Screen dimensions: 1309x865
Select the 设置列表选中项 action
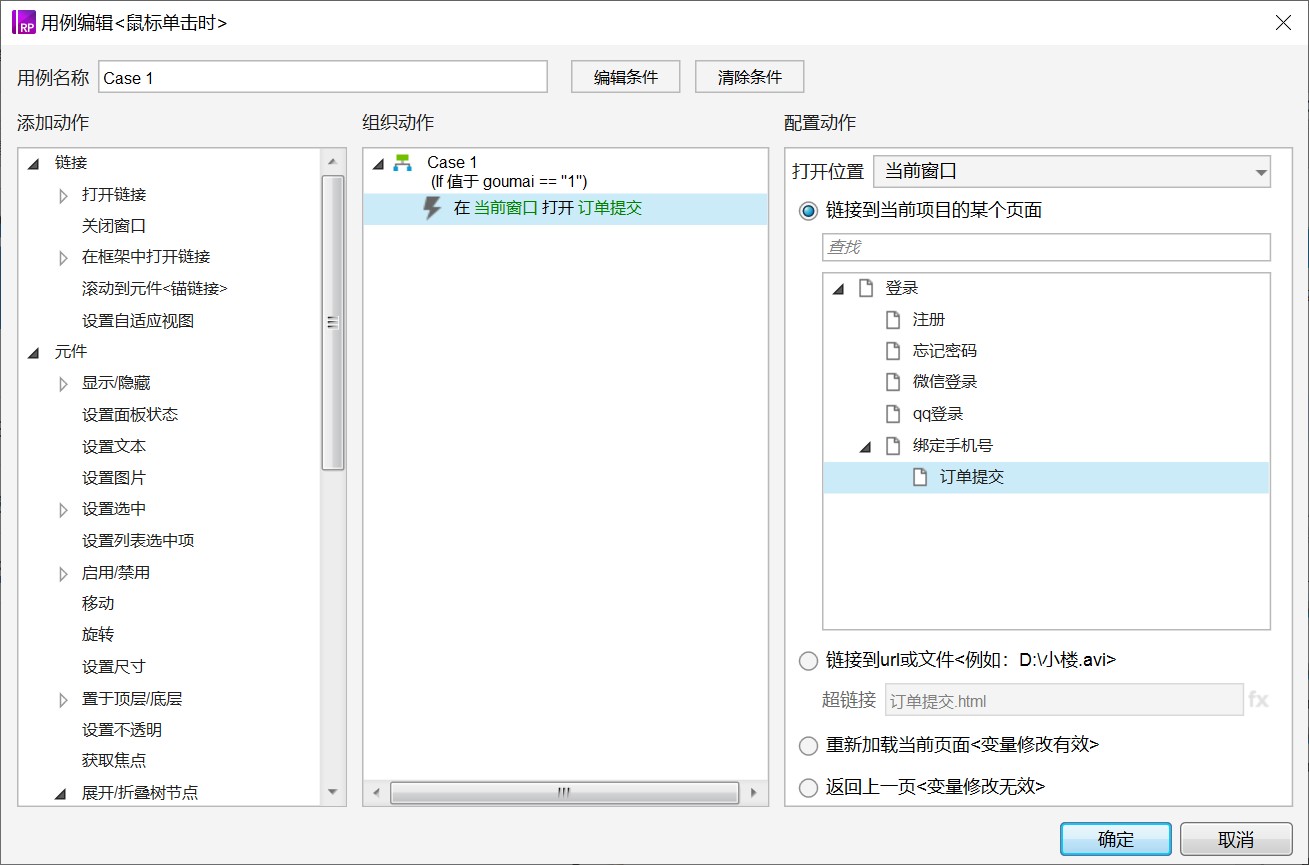[x=138, y=541]
